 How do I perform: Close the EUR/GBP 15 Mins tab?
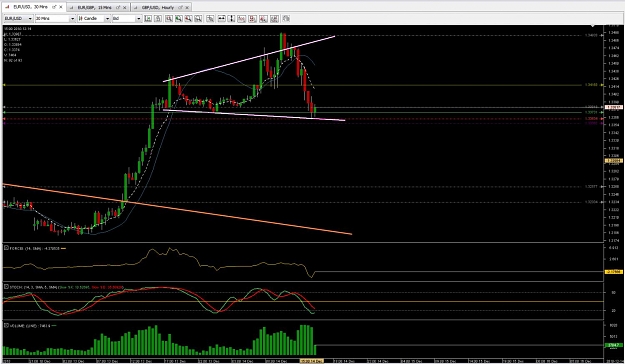pyautogui.click(x=125, y=7)
